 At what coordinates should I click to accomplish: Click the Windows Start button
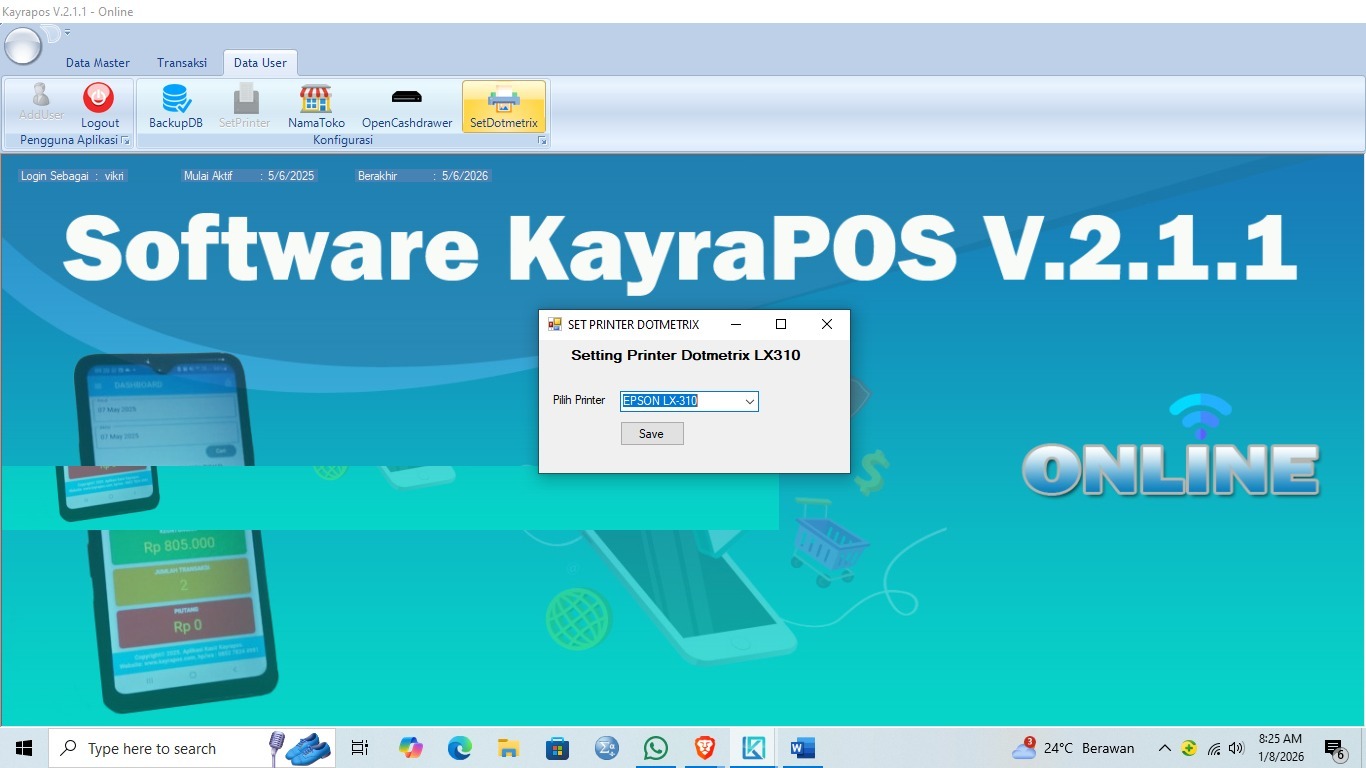24,748
